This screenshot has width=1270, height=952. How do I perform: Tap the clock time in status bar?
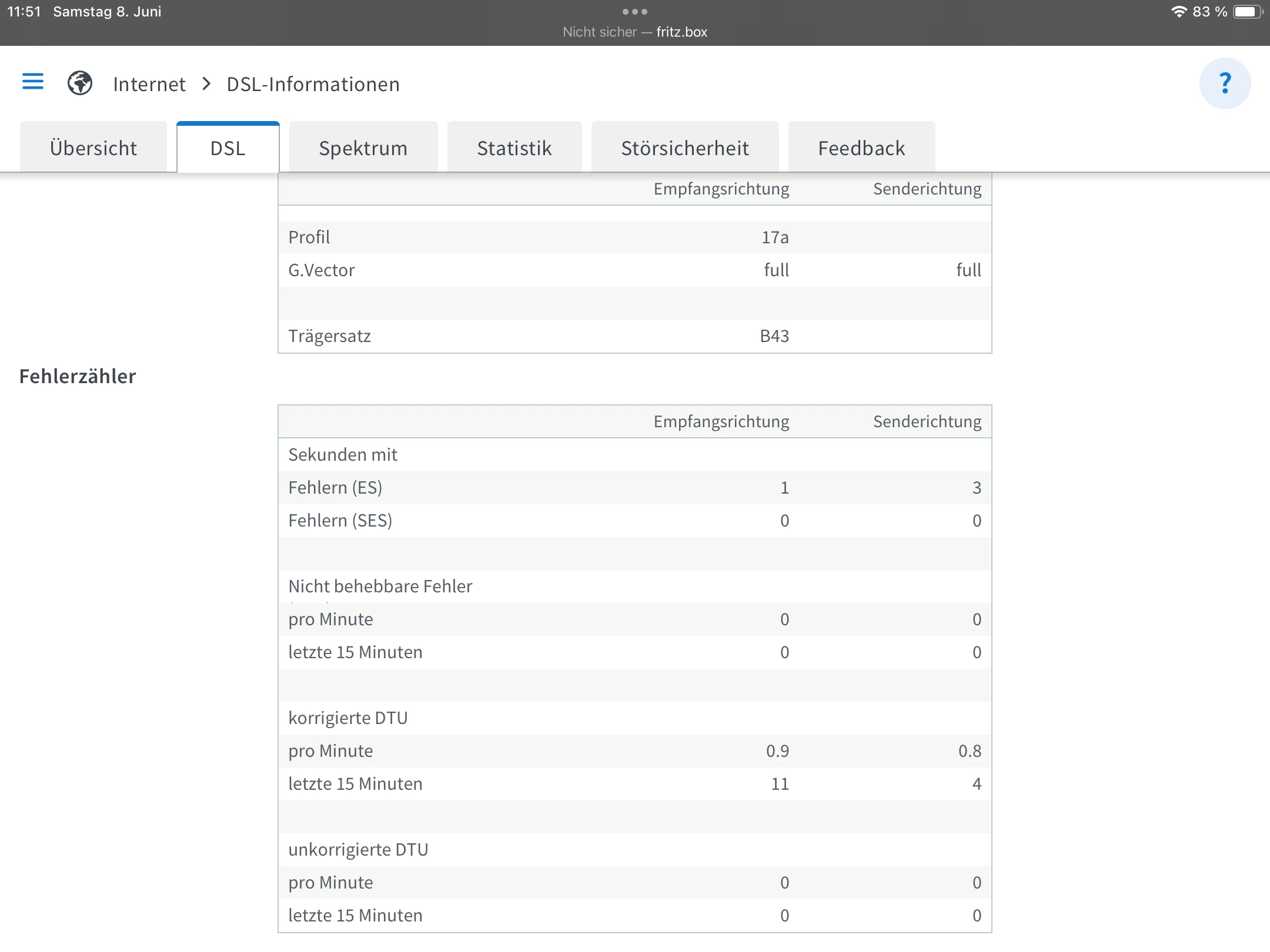pyautogui.click(x=24, y=12)
